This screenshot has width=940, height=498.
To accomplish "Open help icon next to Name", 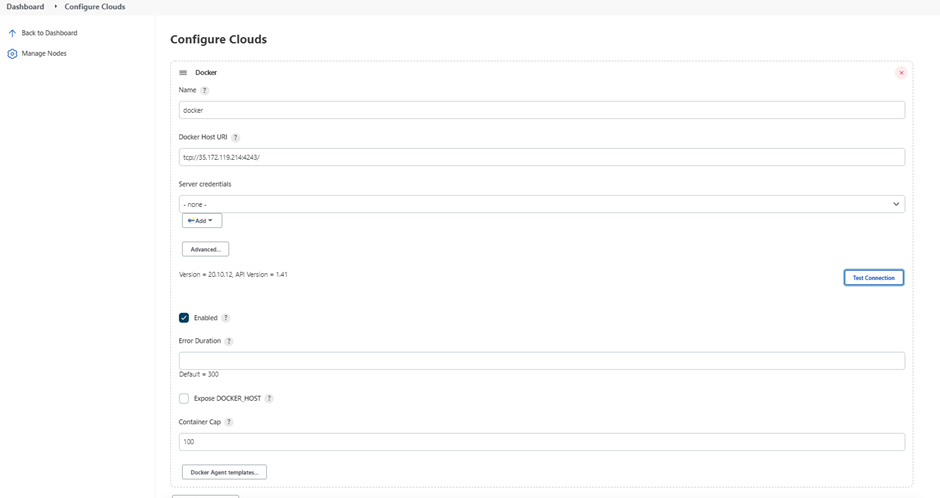I will point(204,90).
